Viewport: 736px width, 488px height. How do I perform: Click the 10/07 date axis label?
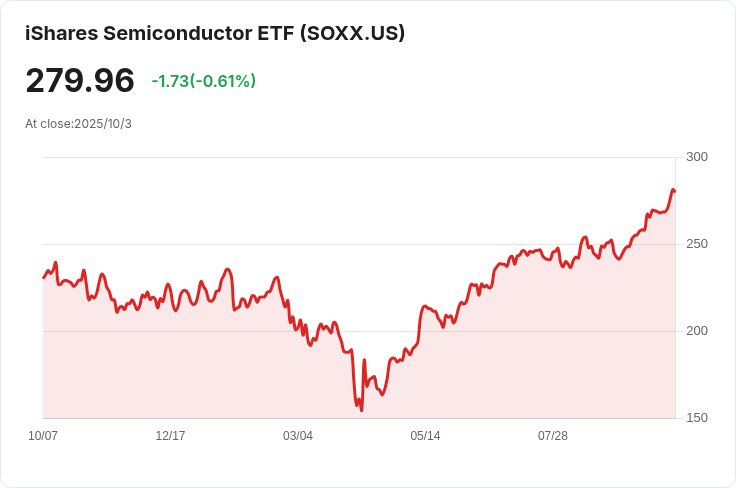pos(43,436)
